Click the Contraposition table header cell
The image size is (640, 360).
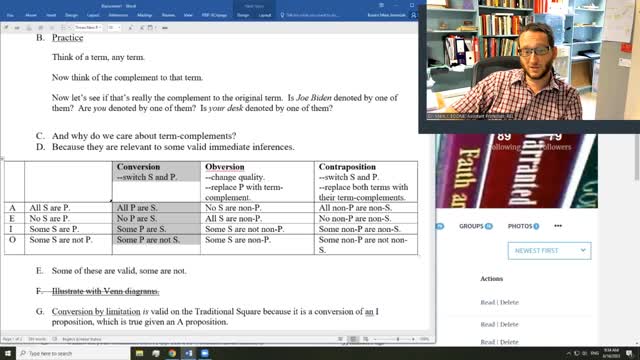[366, 182]
